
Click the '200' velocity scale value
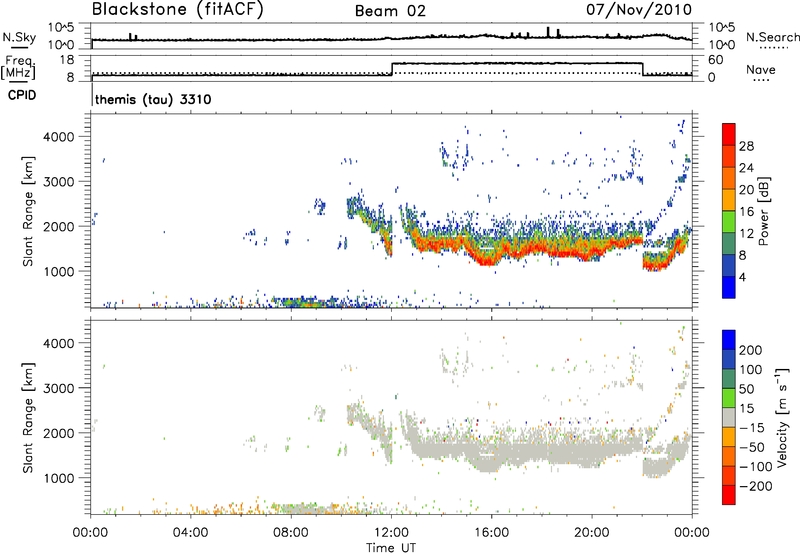(751, 350)
